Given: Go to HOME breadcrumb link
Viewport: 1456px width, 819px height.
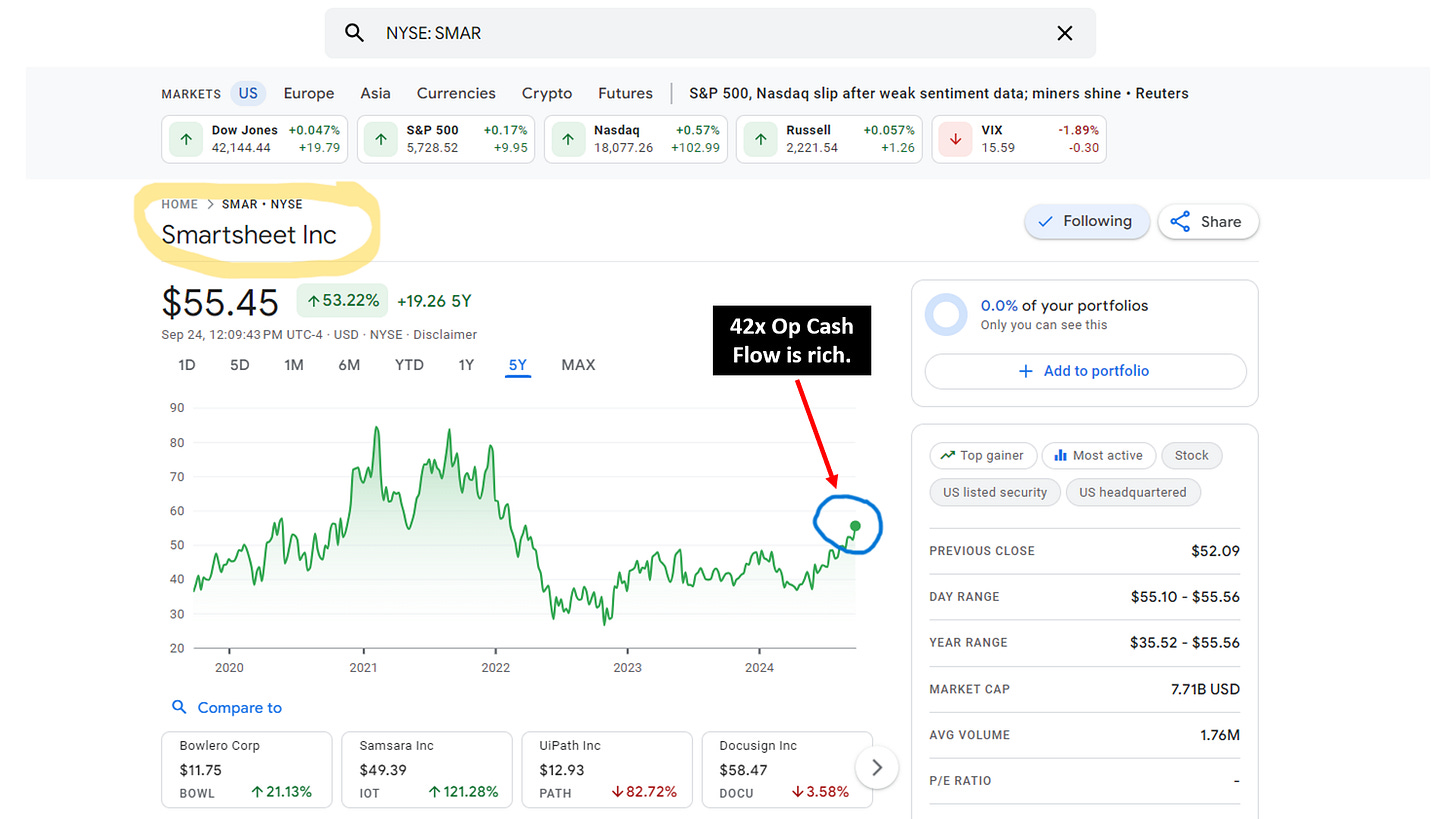Looking at the screenshot, I should pyautogui.click(x=180, y=204).
